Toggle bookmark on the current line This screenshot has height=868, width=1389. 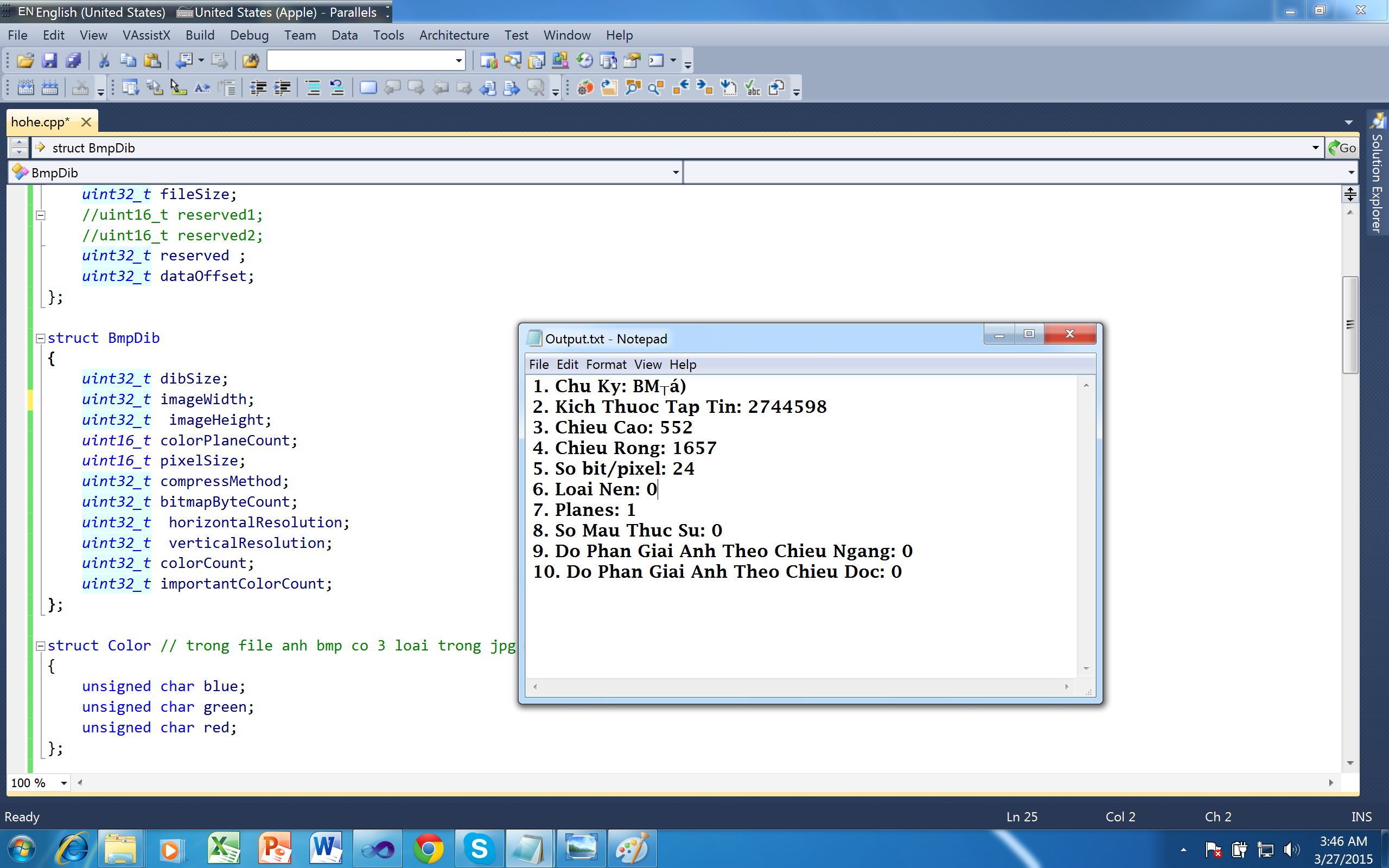[368, 88]
